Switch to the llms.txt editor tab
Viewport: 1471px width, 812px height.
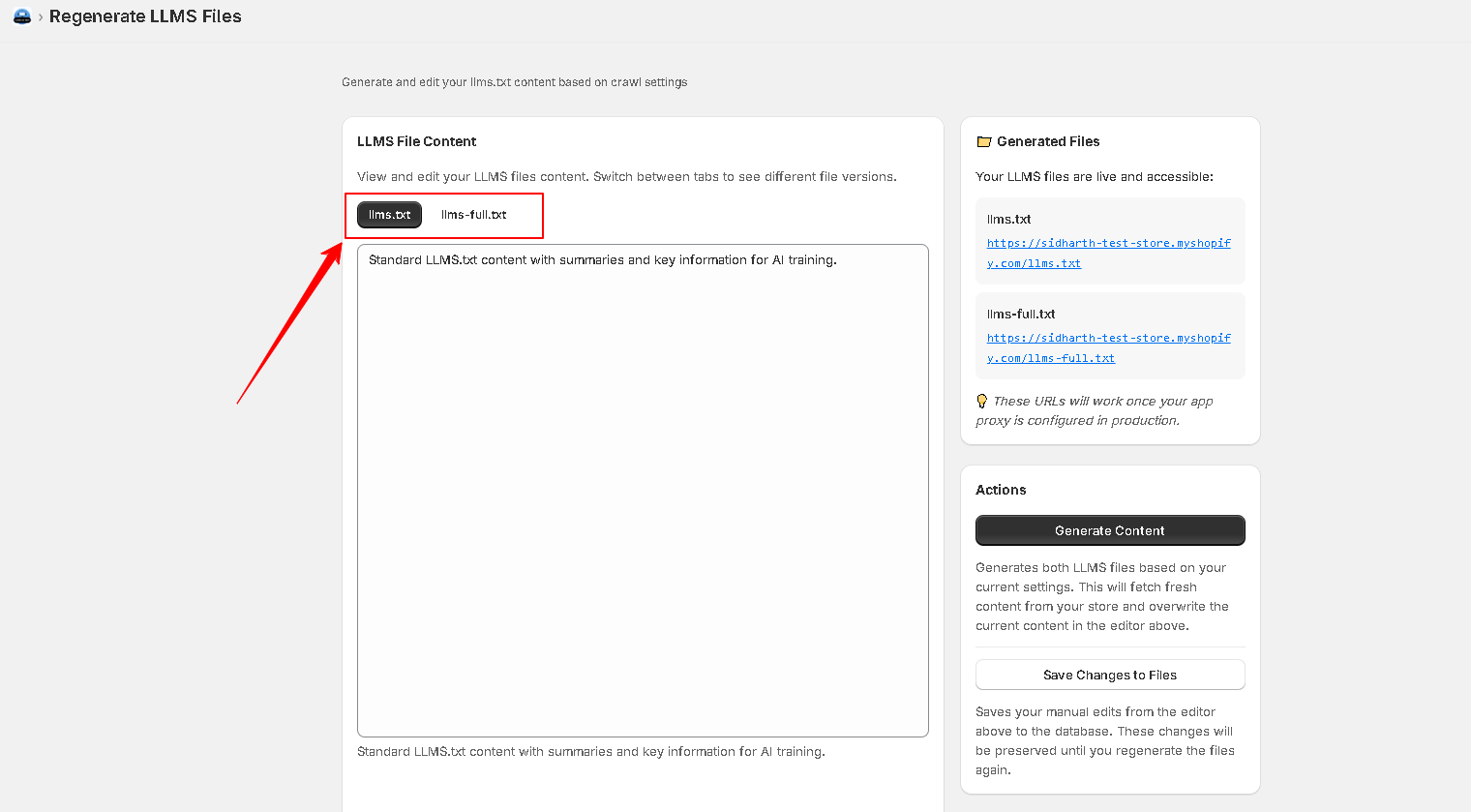[389, 215]
